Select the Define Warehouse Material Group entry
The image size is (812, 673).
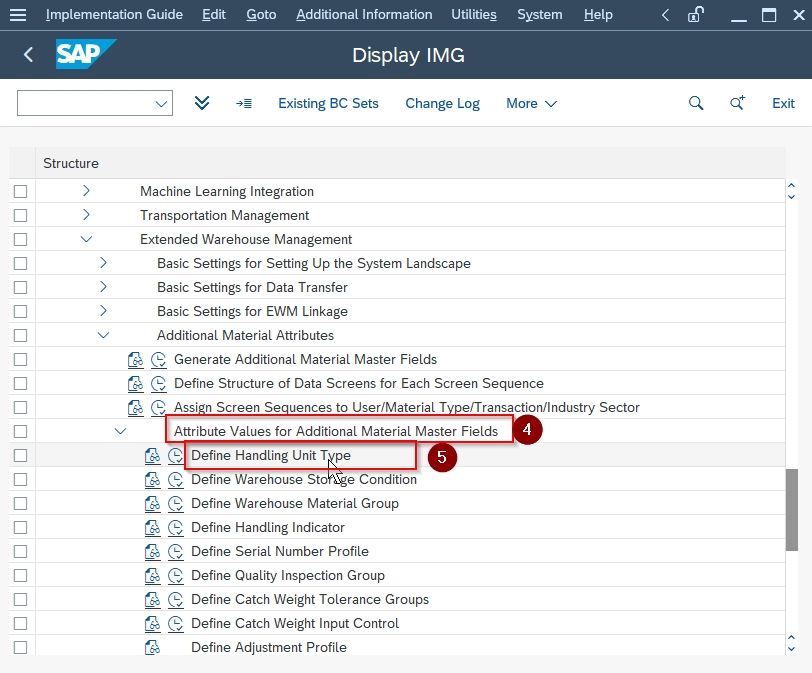pos(295,504)
